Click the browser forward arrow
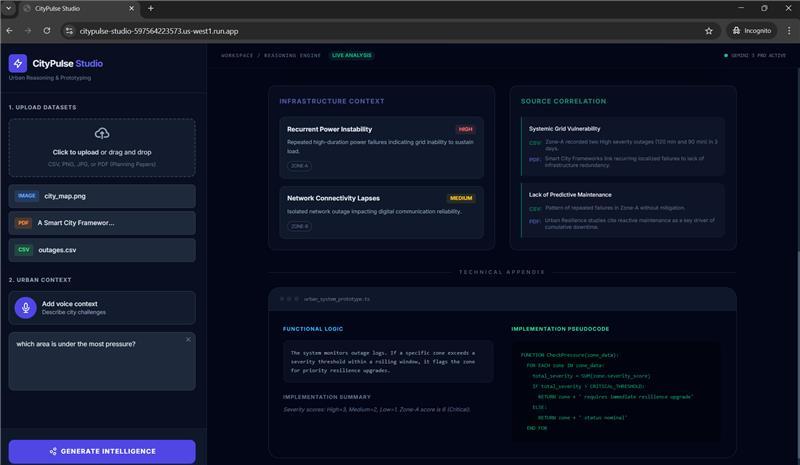The width and height of the screenshot is (800, 465). [28, 31]
